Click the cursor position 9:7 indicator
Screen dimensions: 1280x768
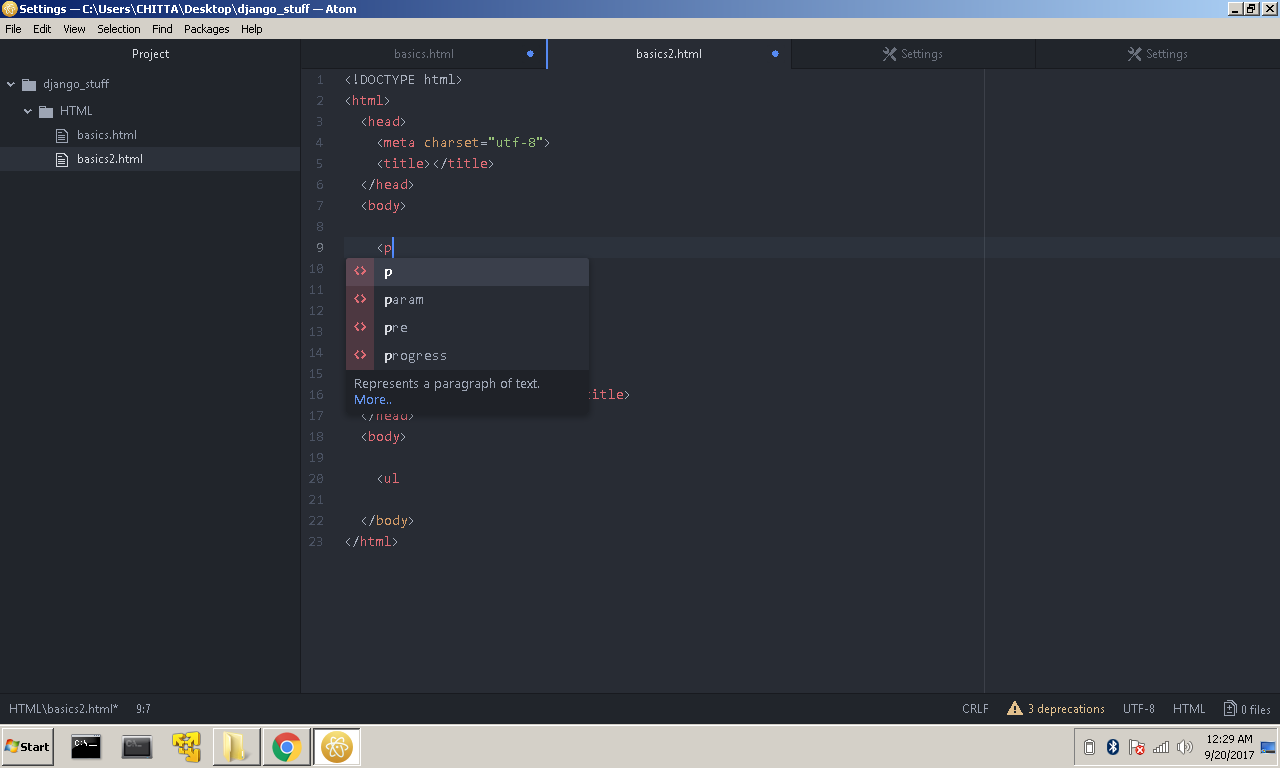click(x=143, y=709)
